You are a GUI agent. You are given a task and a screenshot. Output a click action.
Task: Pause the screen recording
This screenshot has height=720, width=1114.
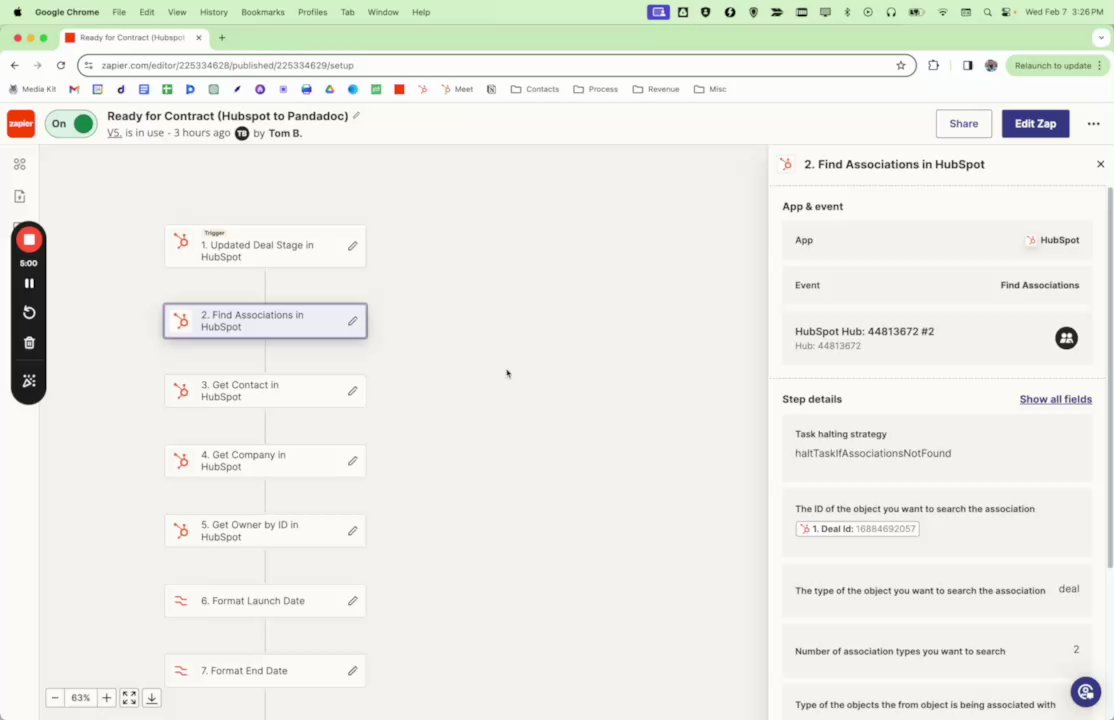click(x=29, y=283)
